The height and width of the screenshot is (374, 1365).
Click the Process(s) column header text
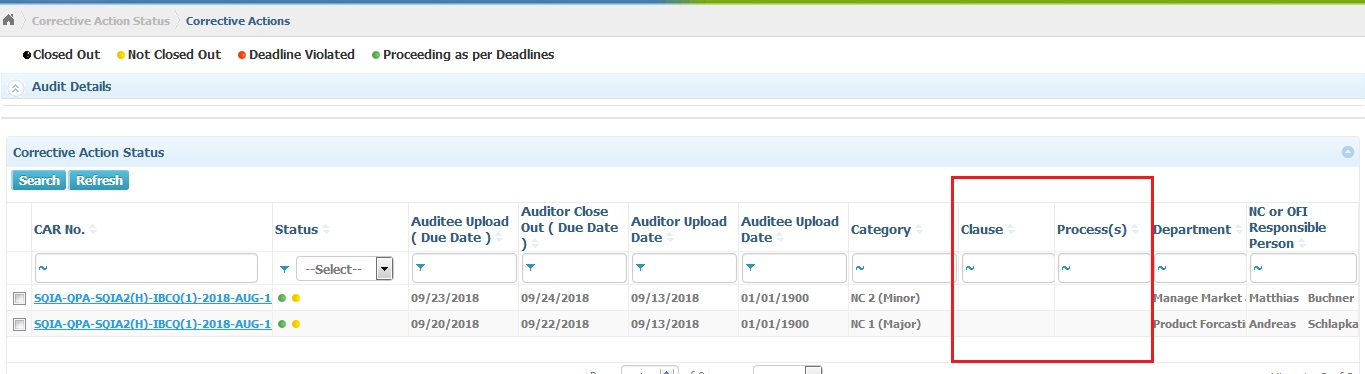pyautogui.click(x=1092, y=230)
